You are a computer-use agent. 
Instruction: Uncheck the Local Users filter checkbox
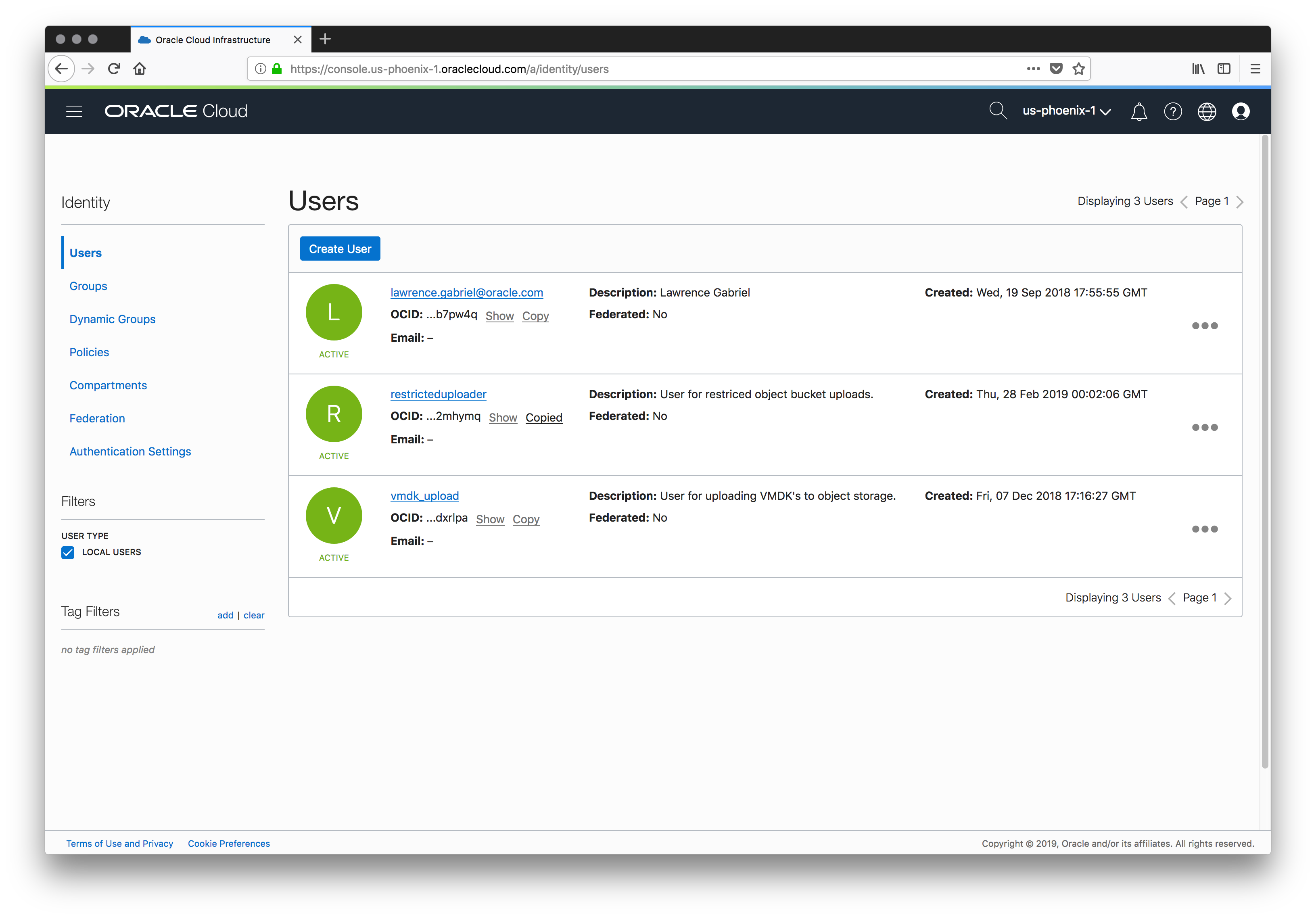click(68, 552)
